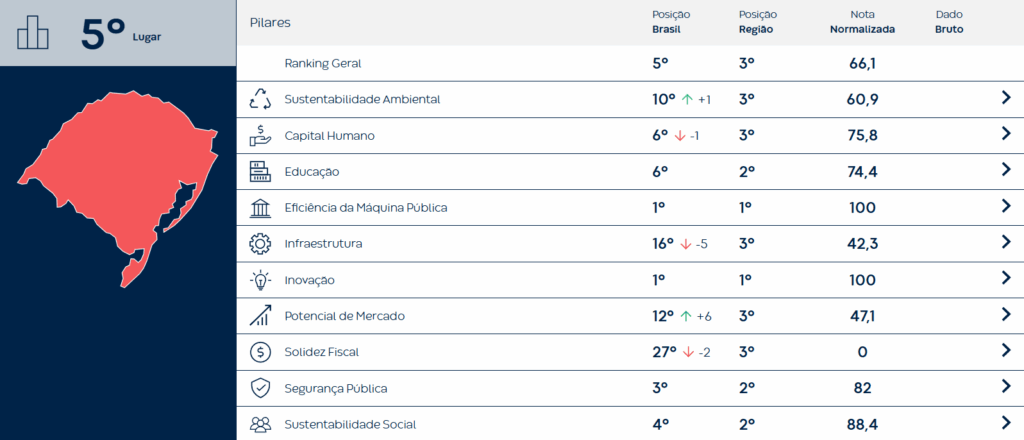Click the bank building Eficiência icon
Viewport: 1024px width, 440px height.
click(260, 208)
